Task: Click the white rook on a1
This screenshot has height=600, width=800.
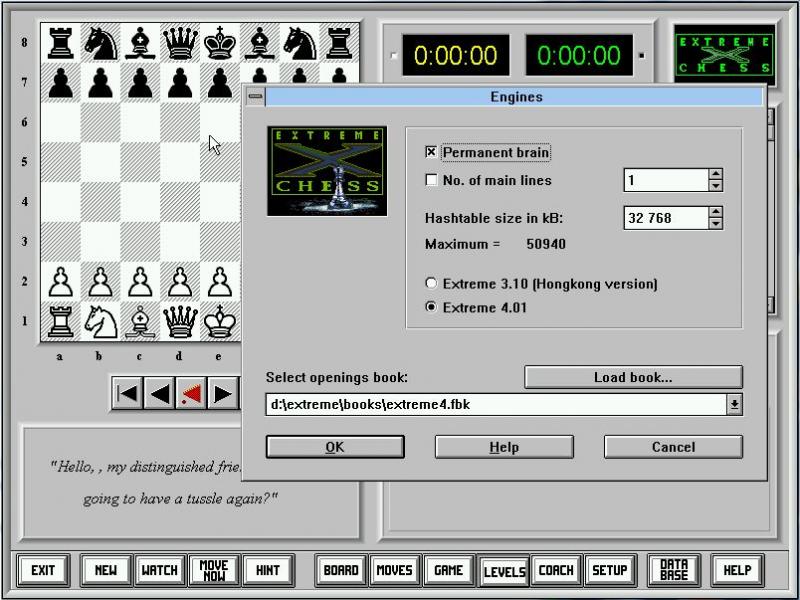Action: [x=60, y=320]
